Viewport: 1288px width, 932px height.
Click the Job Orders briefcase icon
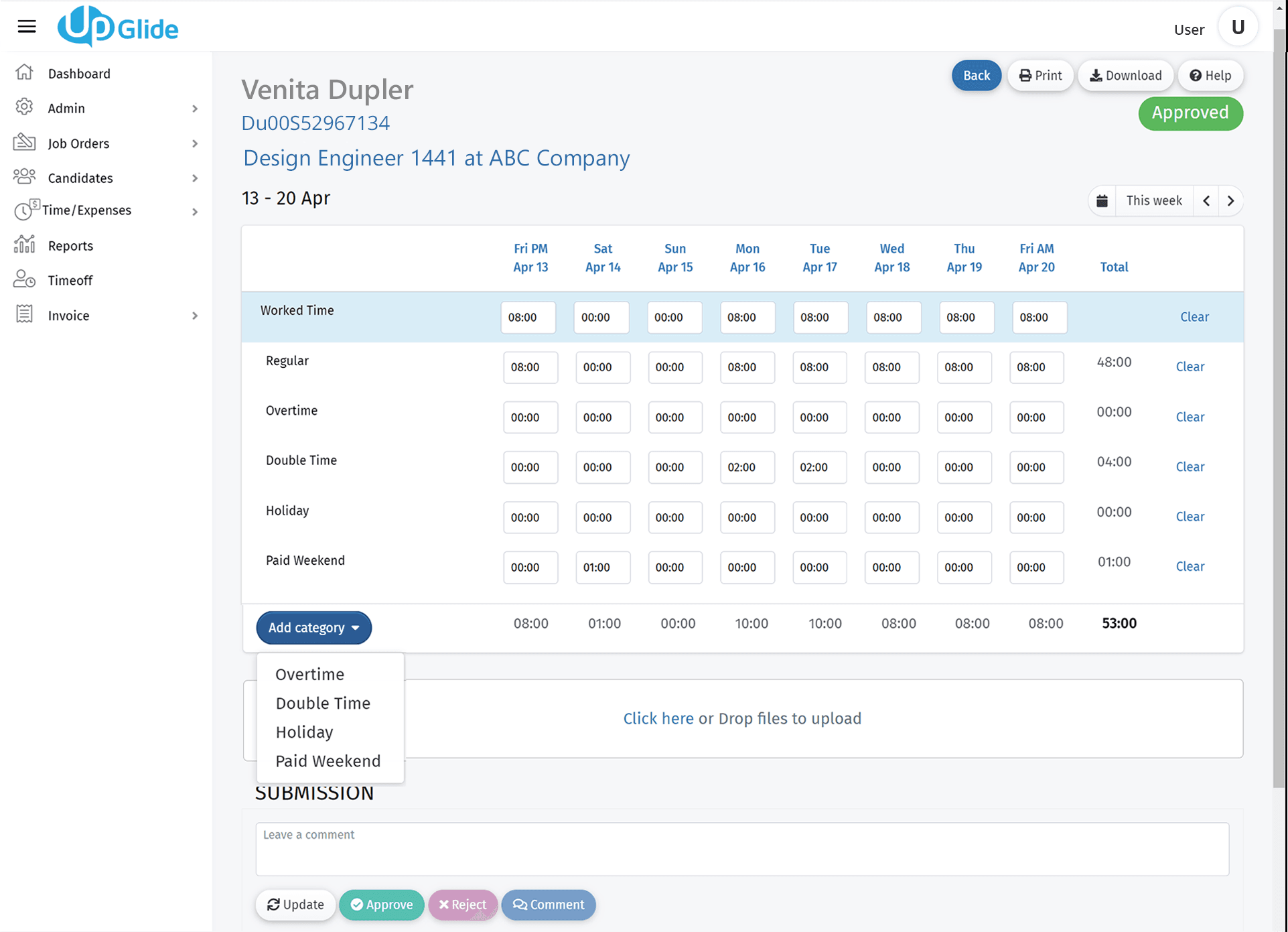(x=25, y=142)
